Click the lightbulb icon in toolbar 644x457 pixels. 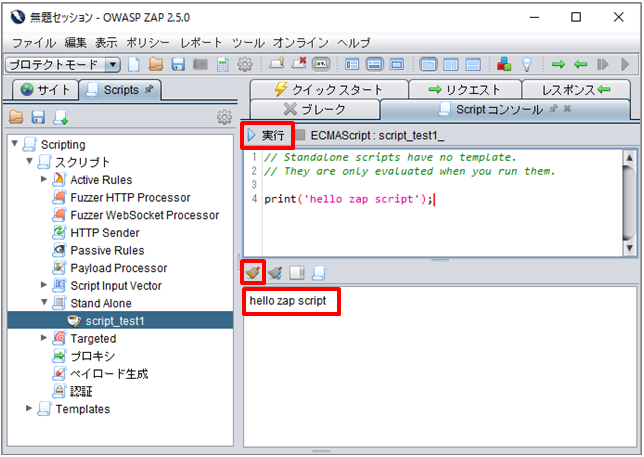[527, 64]
